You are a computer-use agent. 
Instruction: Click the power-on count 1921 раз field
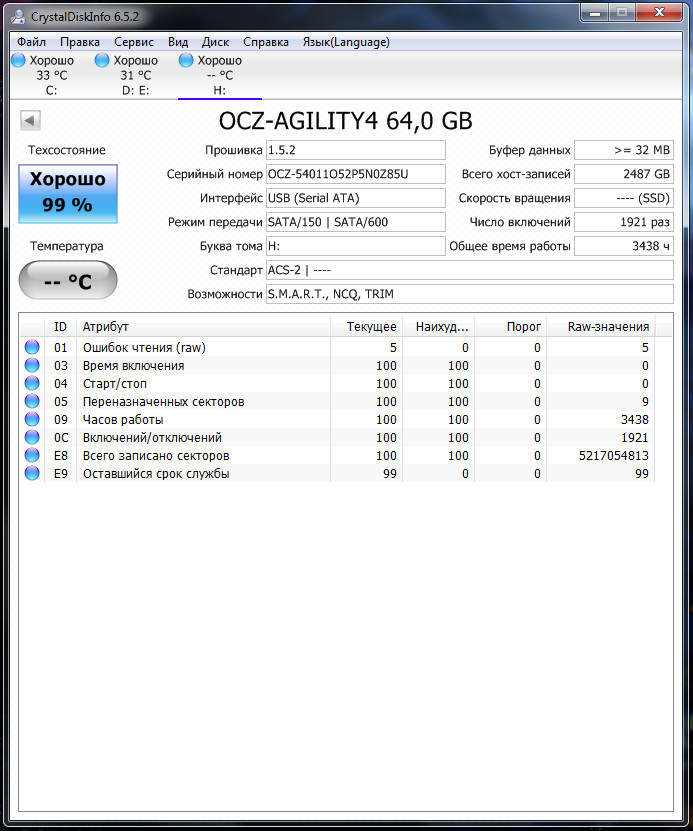[x=624, y=222]
